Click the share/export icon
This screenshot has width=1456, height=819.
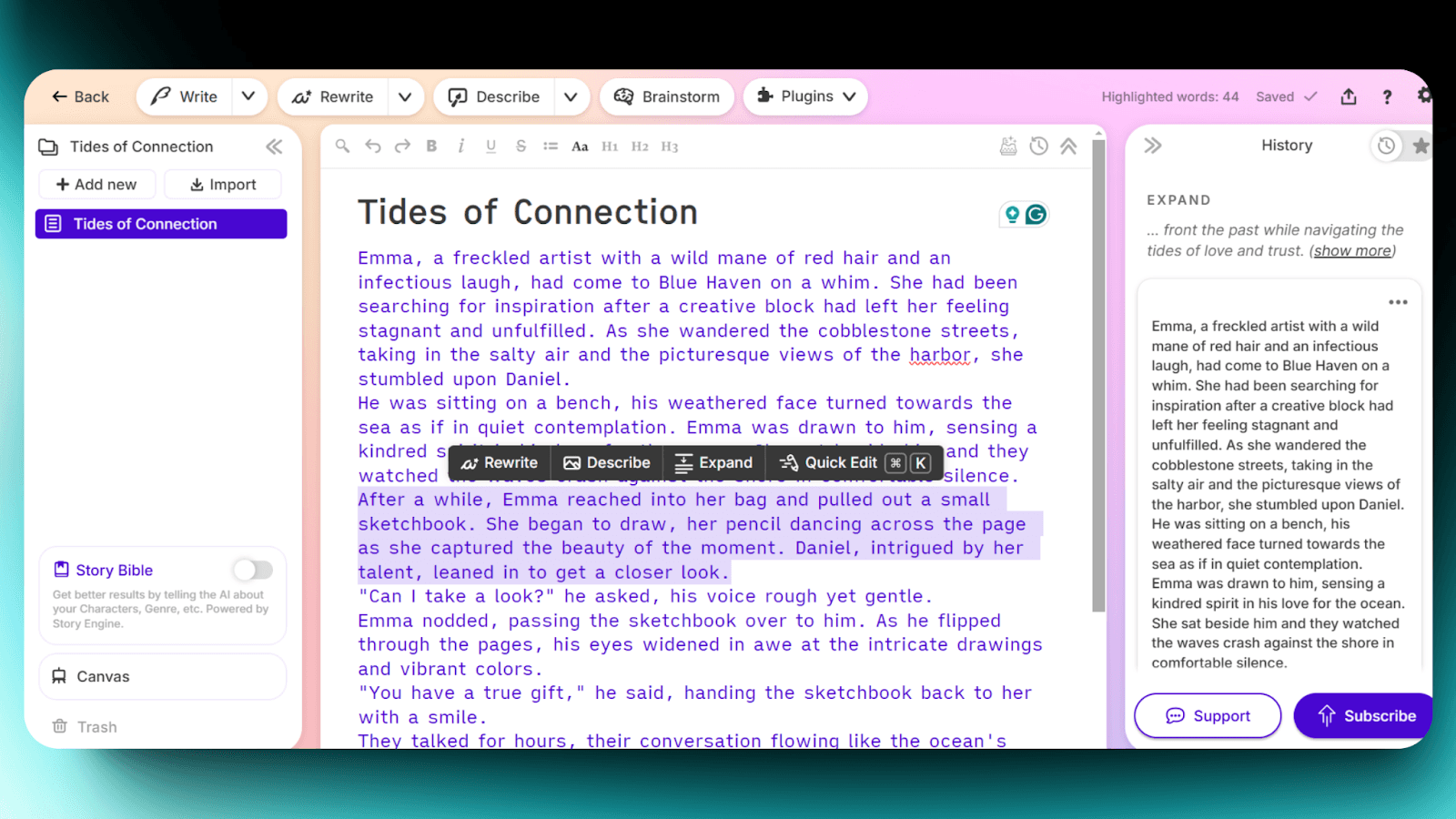coord(1349,96)
